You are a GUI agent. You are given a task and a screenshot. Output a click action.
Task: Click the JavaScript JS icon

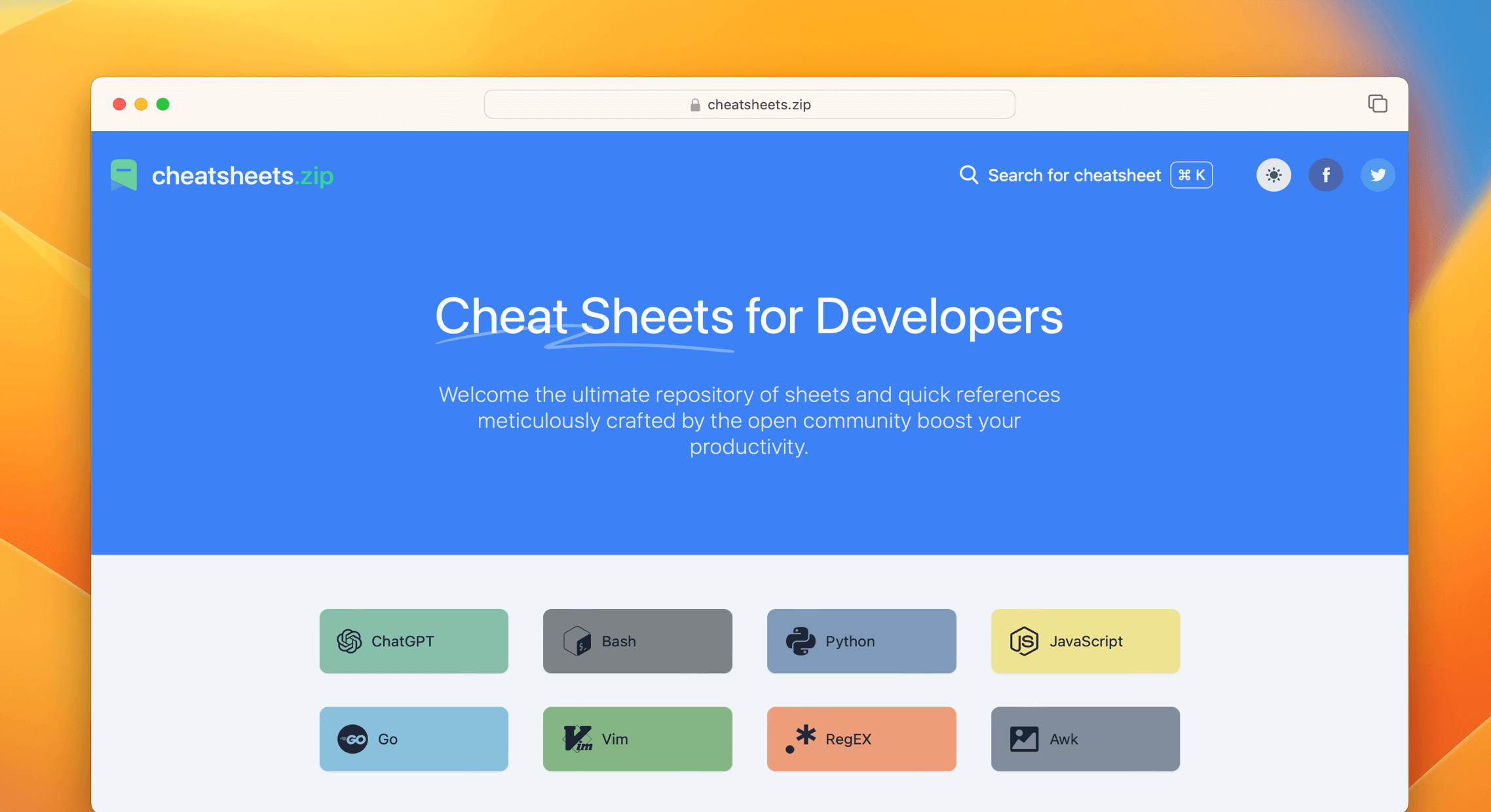tap(1023, 641)
